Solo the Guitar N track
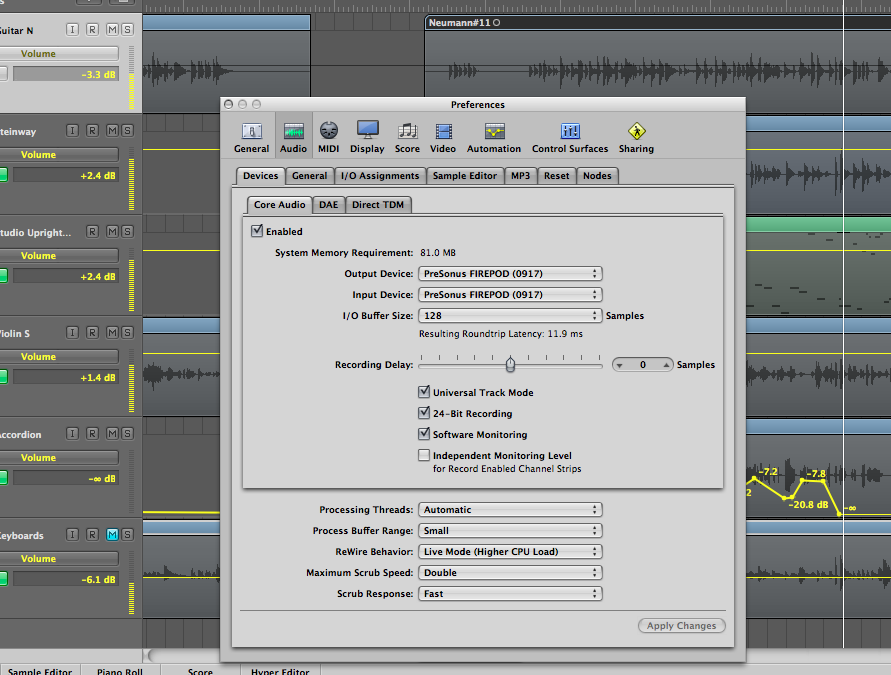Screen dimensions: 891x675 click(x=127, y=30)
